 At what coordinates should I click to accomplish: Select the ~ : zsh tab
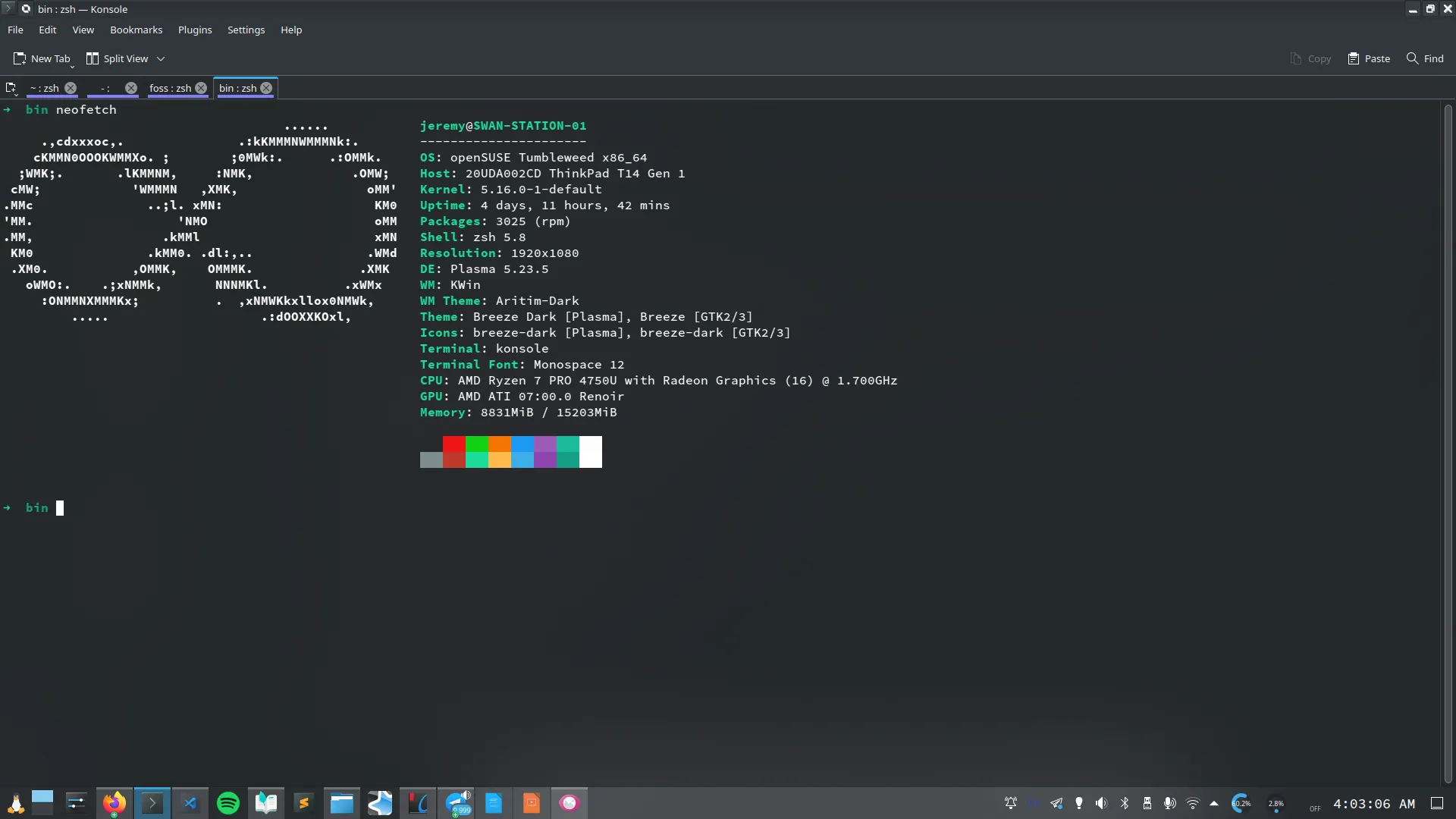tap(44, 88)
